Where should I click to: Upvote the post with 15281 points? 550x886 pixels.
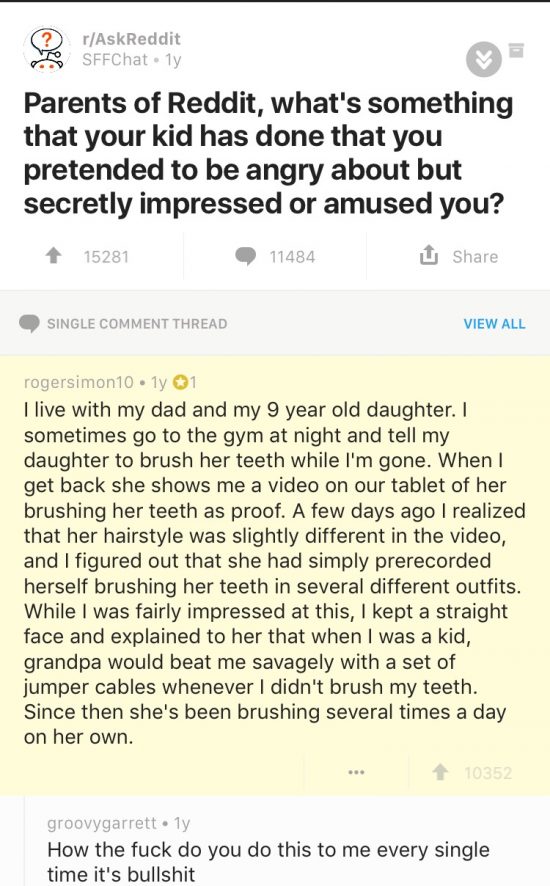coord(54,257)
